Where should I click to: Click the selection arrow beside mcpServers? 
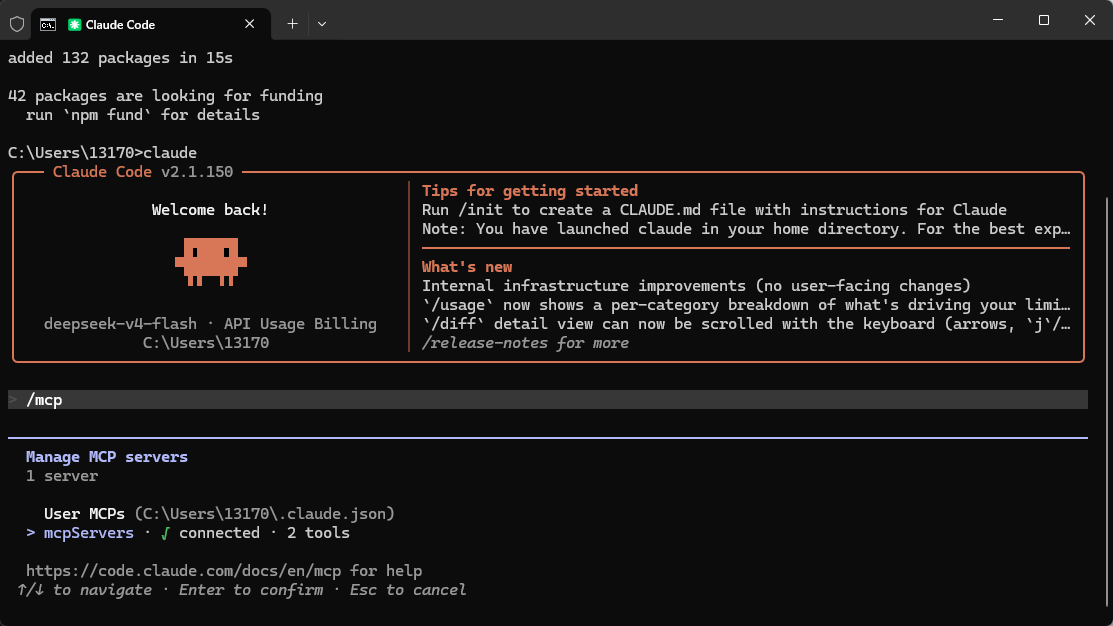coord(31,533)
